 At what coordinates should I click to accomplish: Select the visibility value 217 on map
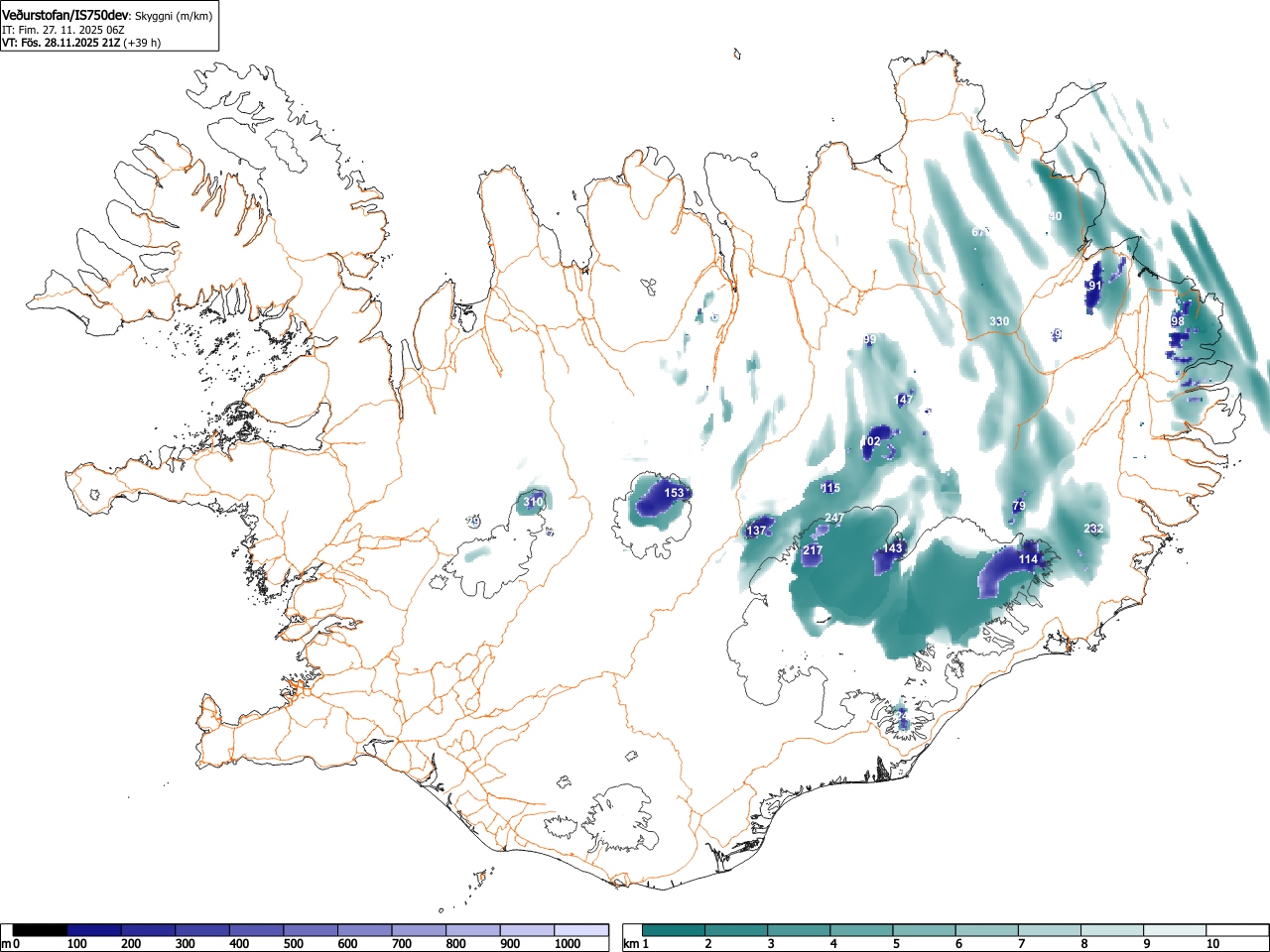click(813, 550)
